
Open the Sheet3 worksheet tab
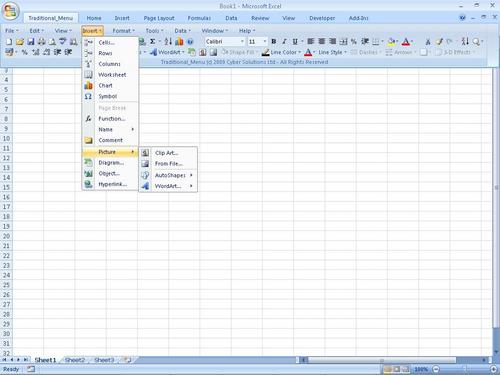click(x=104, y=360)
